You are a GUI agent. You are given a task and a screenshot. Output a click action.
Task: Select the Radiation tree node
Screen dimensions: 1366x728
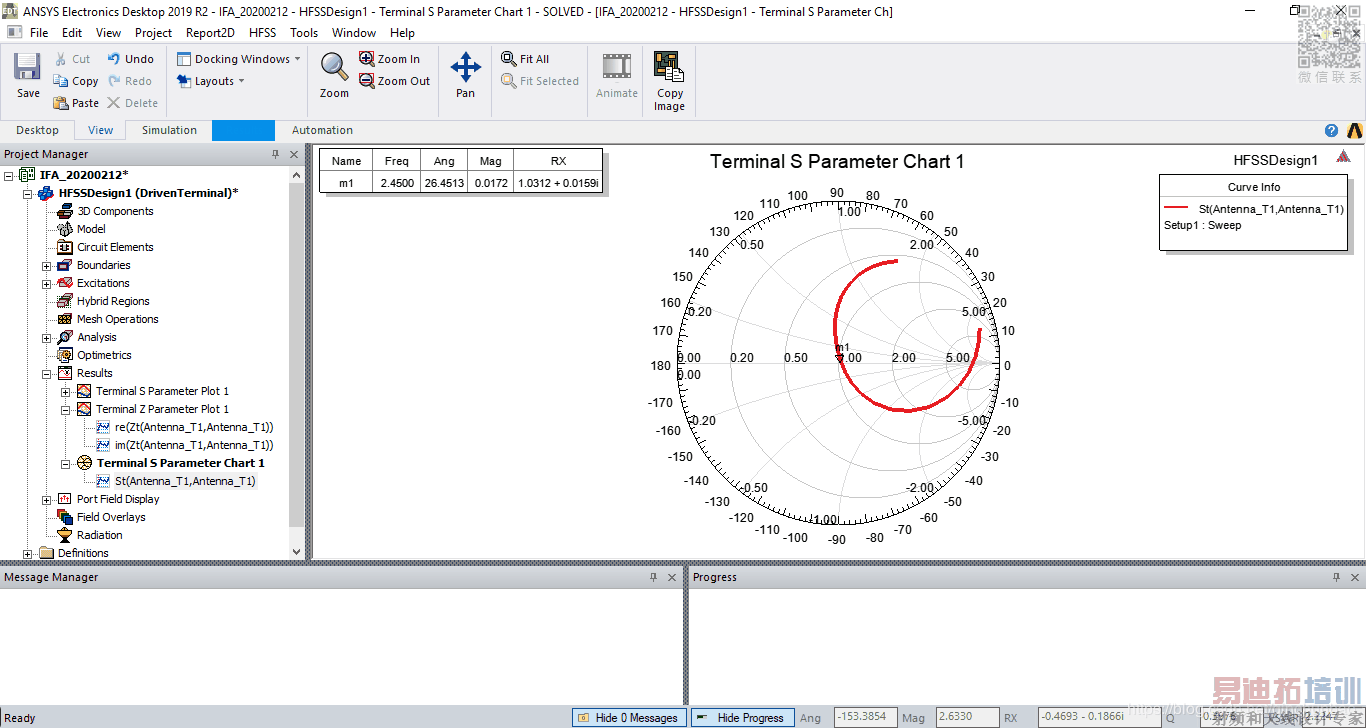tap(100, 535)
